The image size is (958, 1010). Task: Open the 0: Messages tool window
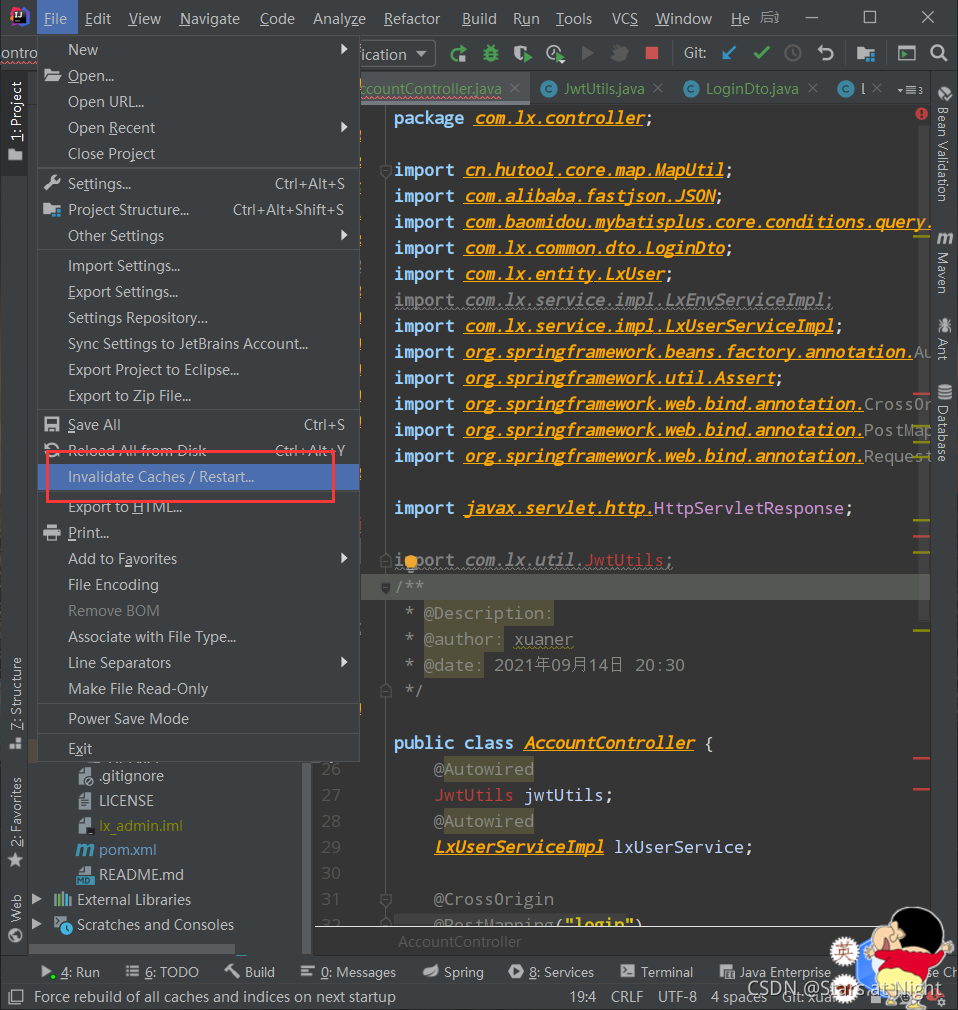tap(349, 971)
